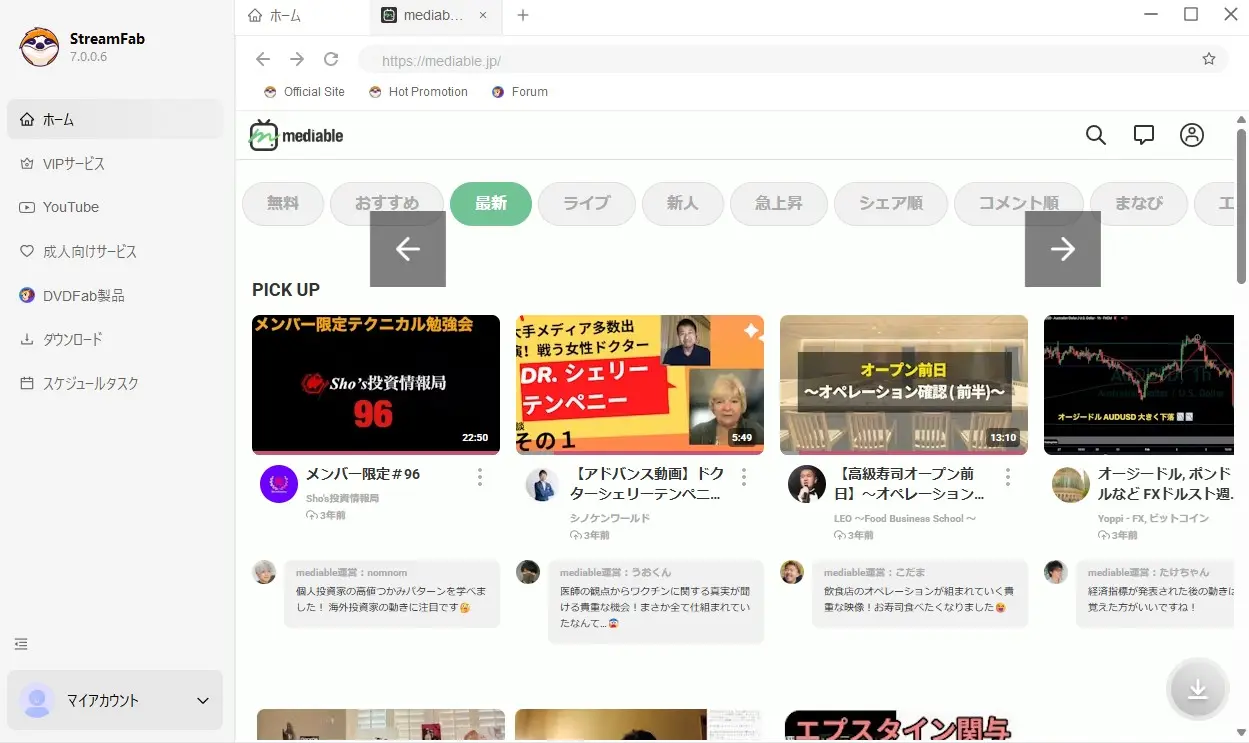Click the こだま comment avatar
1249x743 pixels.
tap(792, 572)
